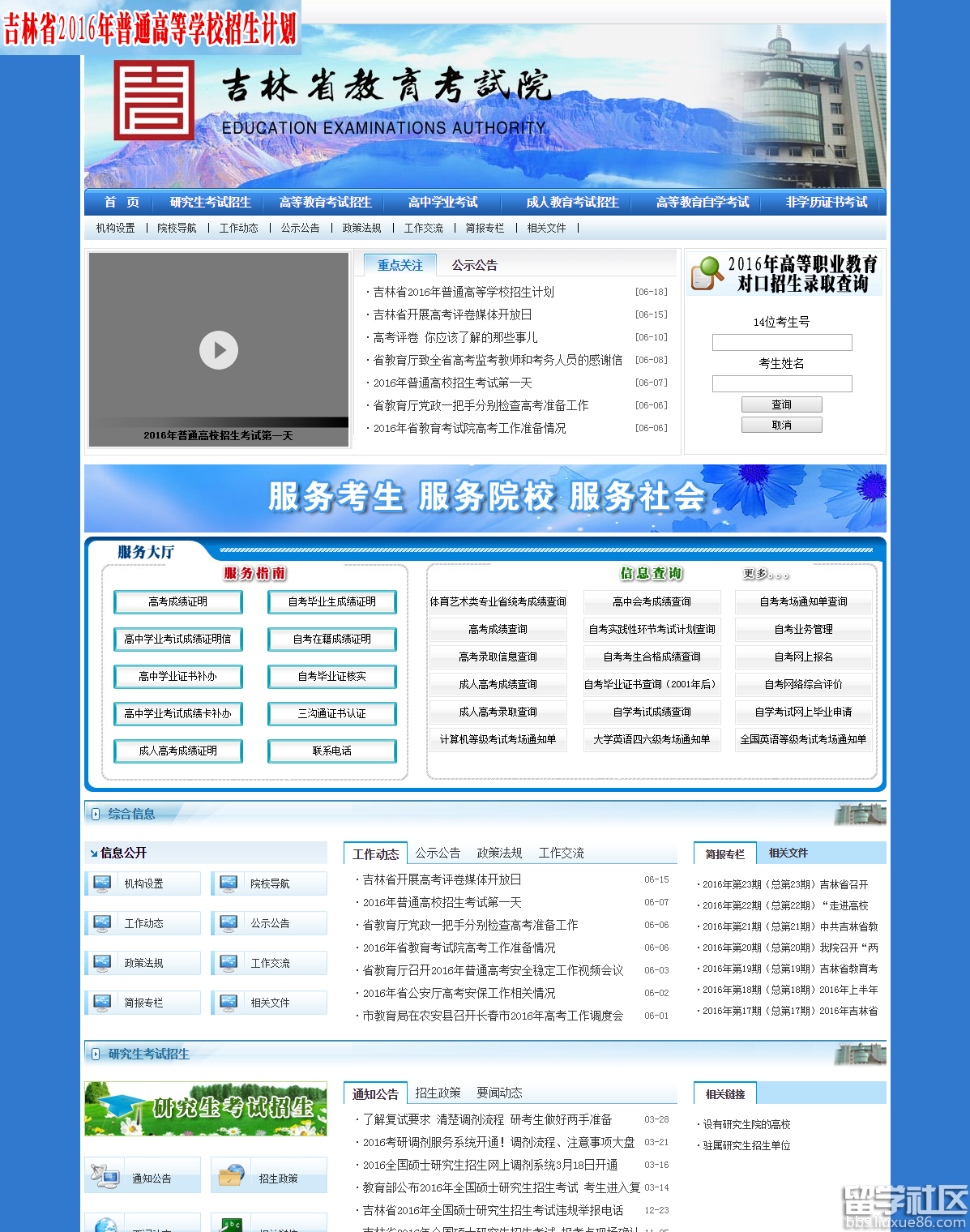Click the 14位考生号 input field
This screenshot has width=970, height=1232.
coord(782,342)
